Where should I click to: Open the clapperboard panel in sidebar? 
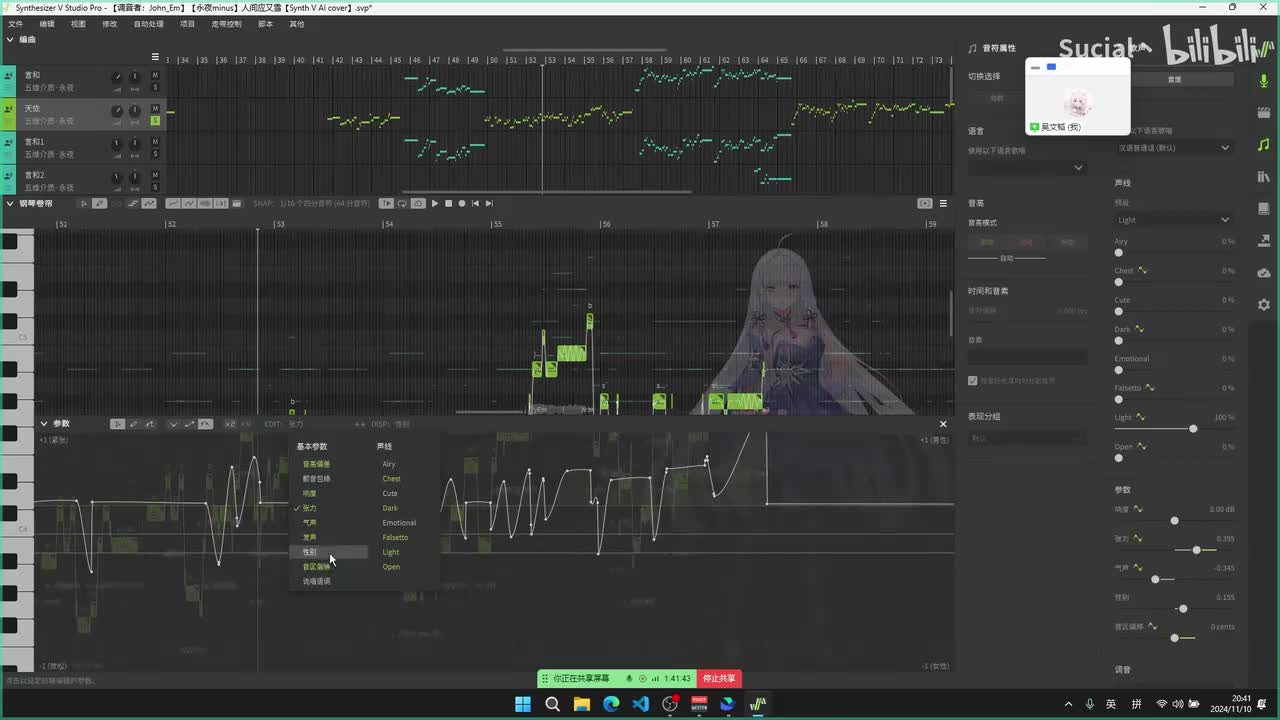(x=1264, y=113)
